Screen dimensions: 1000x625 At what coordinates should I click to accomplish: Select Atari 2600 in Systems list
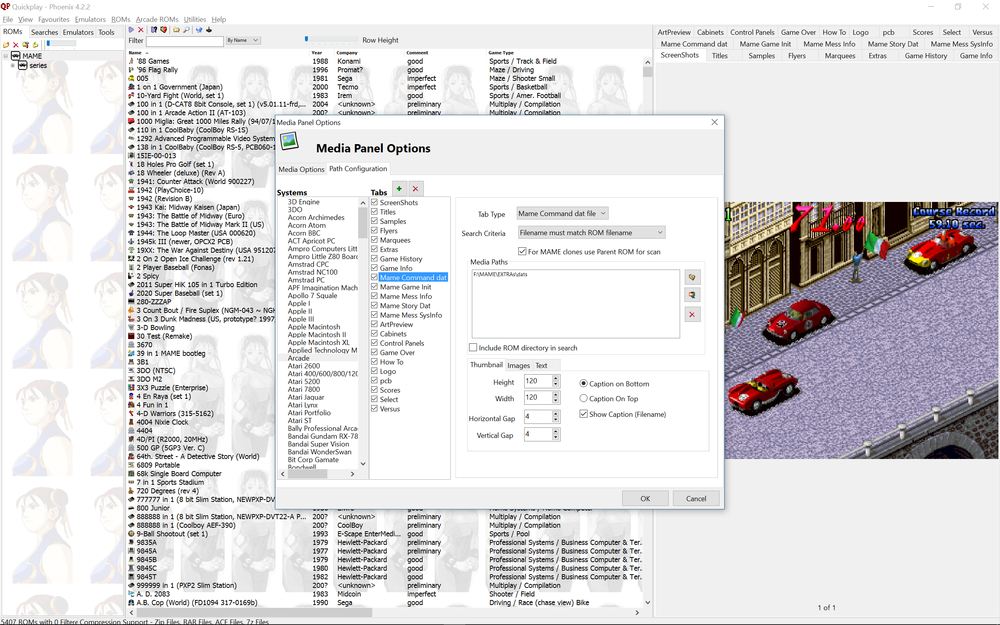coord(304,366)
